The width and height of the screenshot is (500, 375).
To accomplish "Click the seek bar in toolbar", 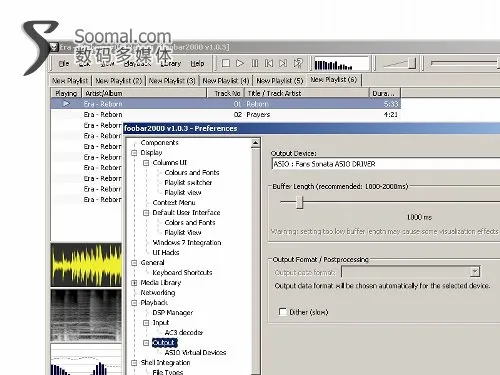I will point(465,63).
